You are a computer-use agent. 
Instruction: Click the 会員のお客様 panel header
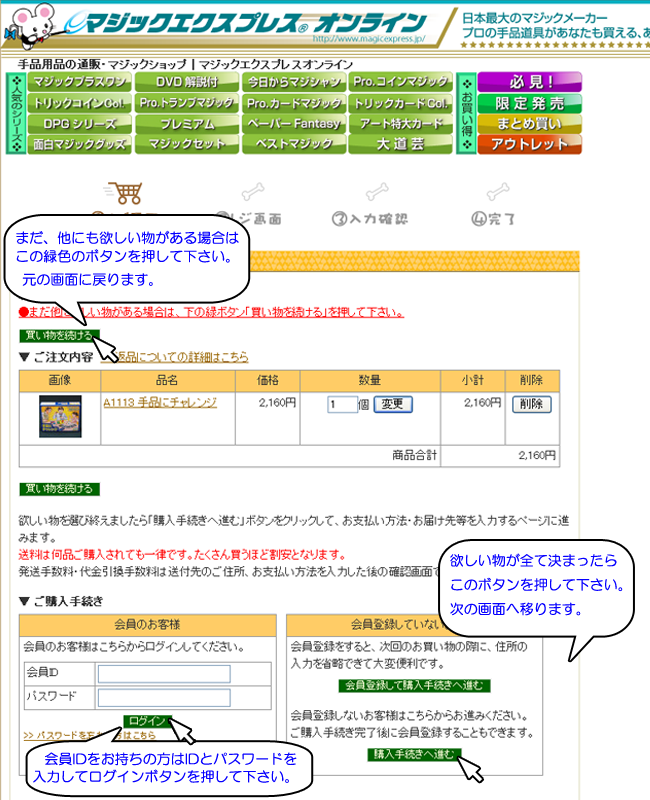pyautogui.click(x=147, y=624)
